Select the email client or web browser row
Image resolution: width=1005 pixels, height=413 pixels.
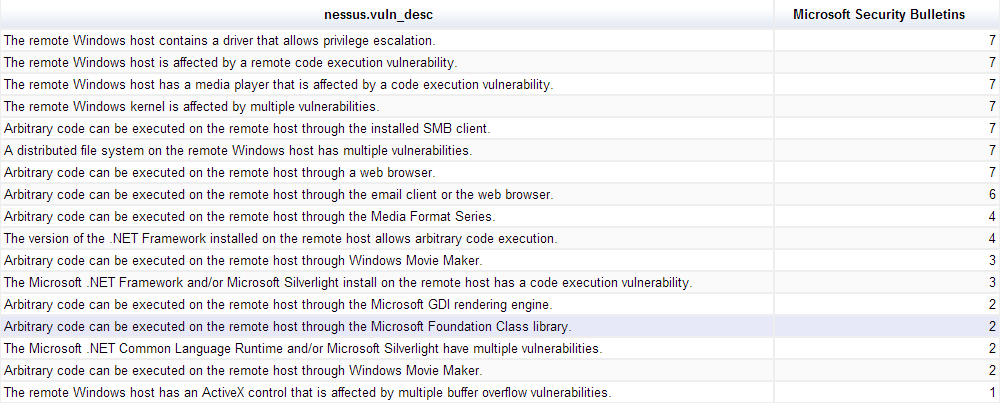click(500, 194)
